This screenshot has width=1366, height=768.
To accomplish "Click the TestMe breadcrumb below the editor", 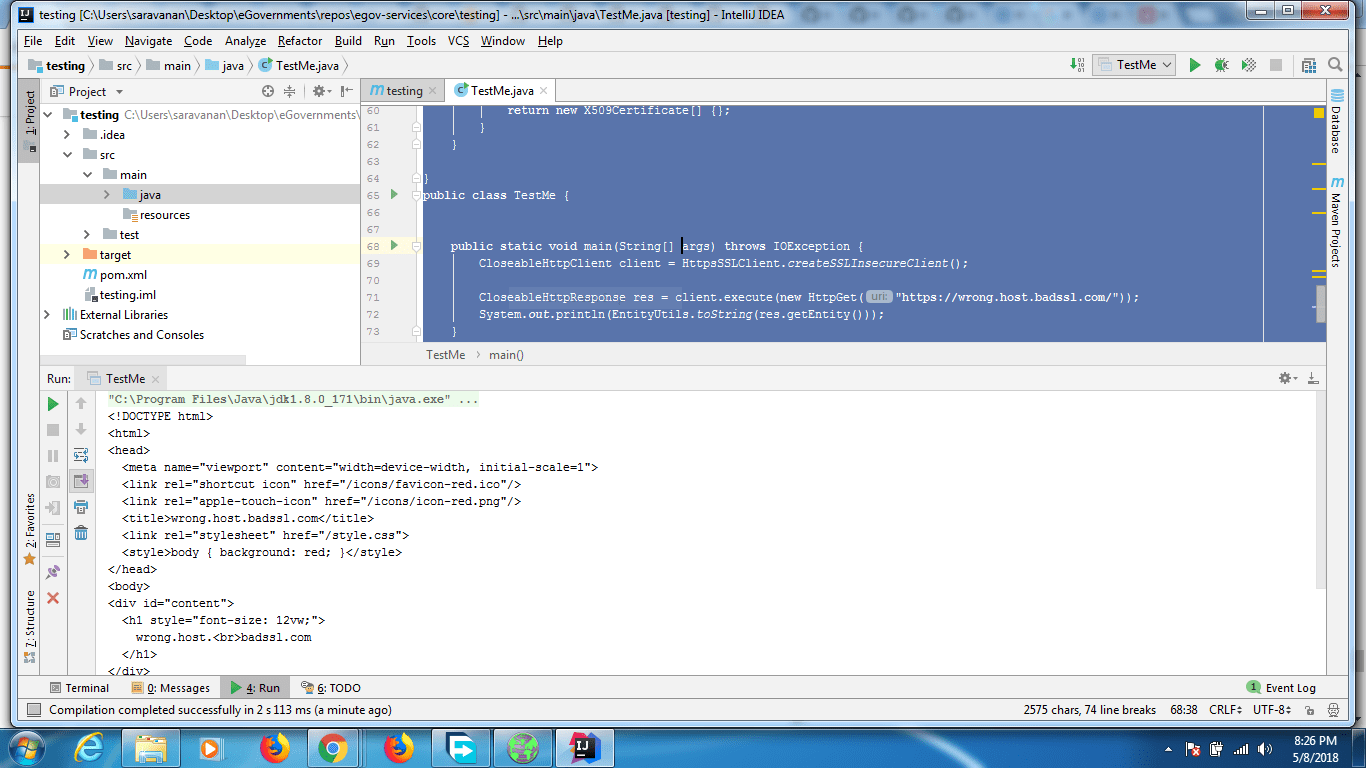I will 445,355.
